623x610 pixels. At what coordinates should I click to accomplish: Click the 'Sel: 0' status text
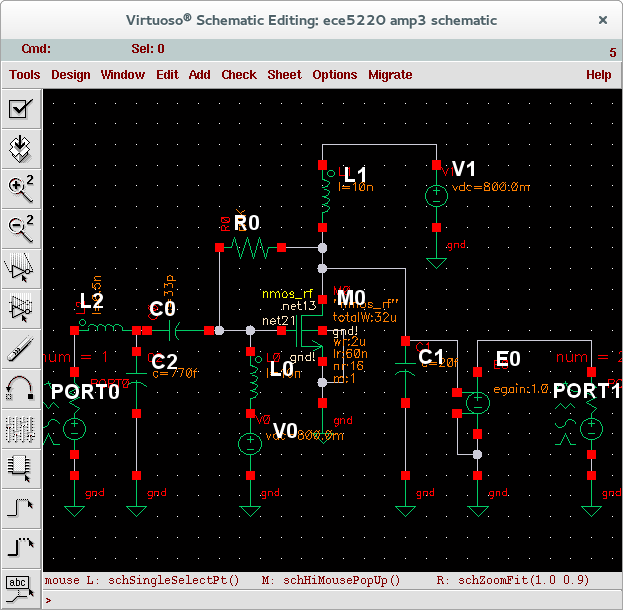(x=148, y=49)
